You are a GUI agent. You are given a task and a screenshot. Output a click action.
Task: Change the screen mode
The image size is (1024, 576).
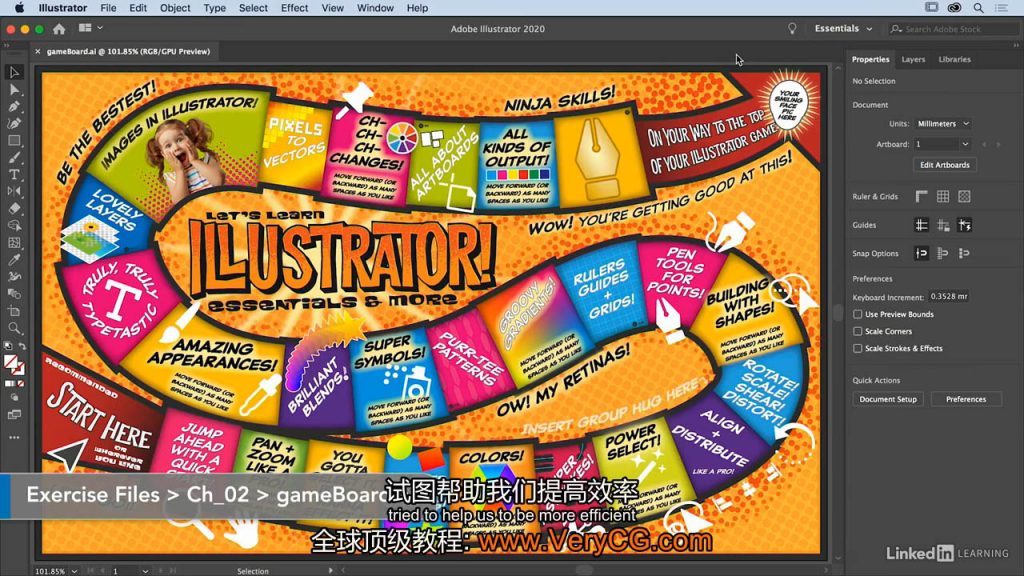coord(14,415)
